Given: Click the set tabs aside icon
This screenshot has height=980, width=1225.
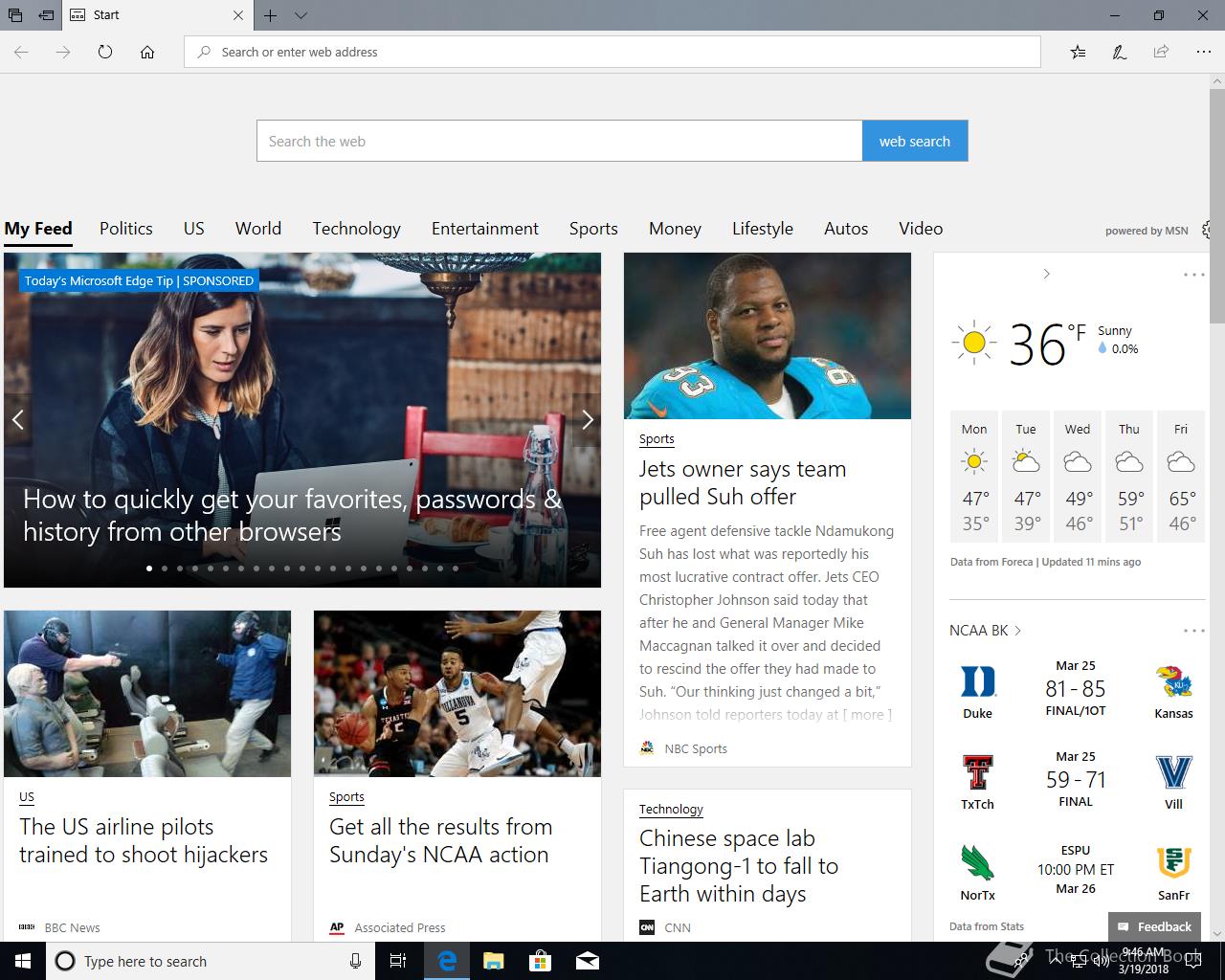Looking at the screenshot, I should [46, 15].
